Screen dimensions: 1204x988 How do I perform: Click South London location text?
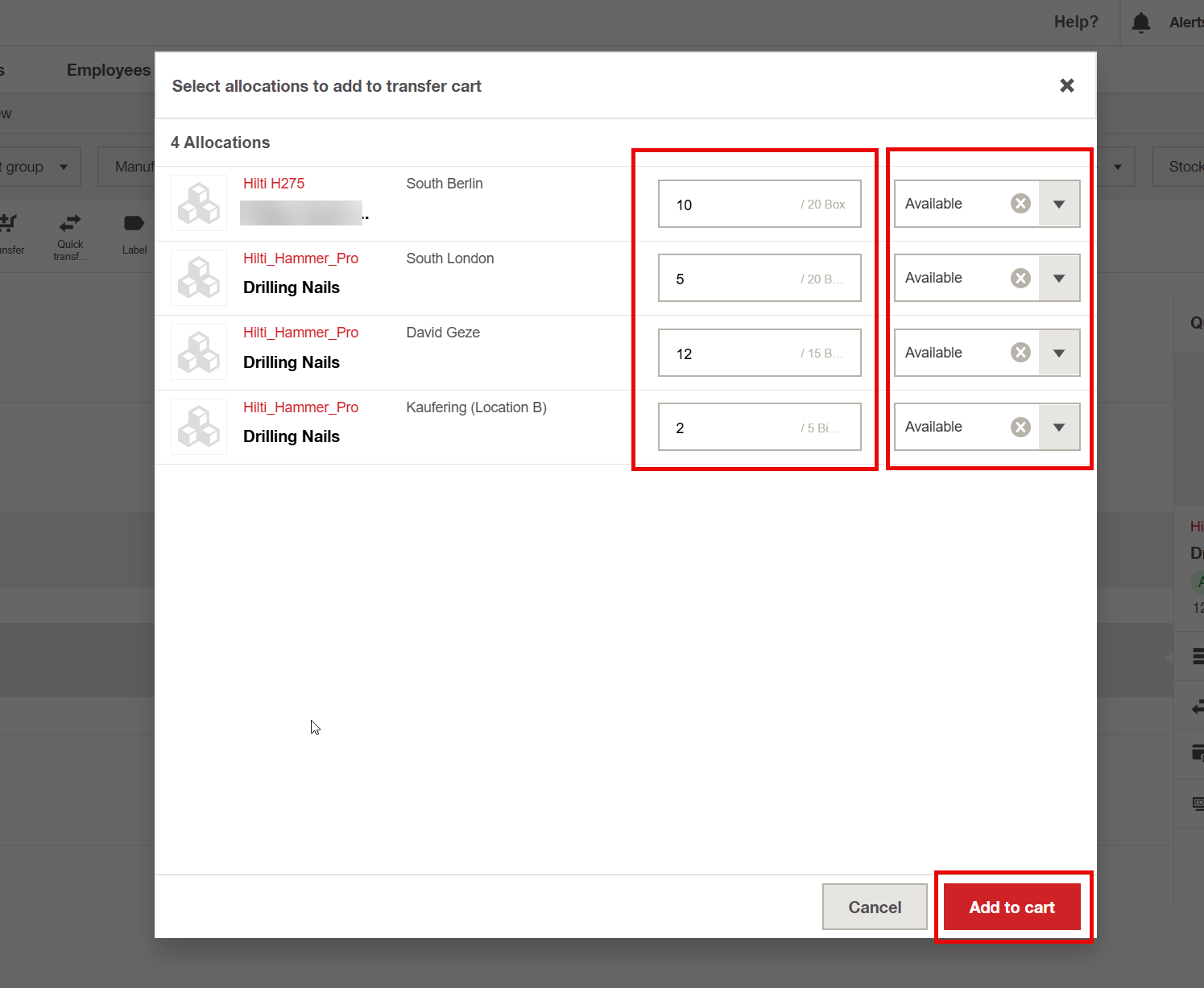450,258
